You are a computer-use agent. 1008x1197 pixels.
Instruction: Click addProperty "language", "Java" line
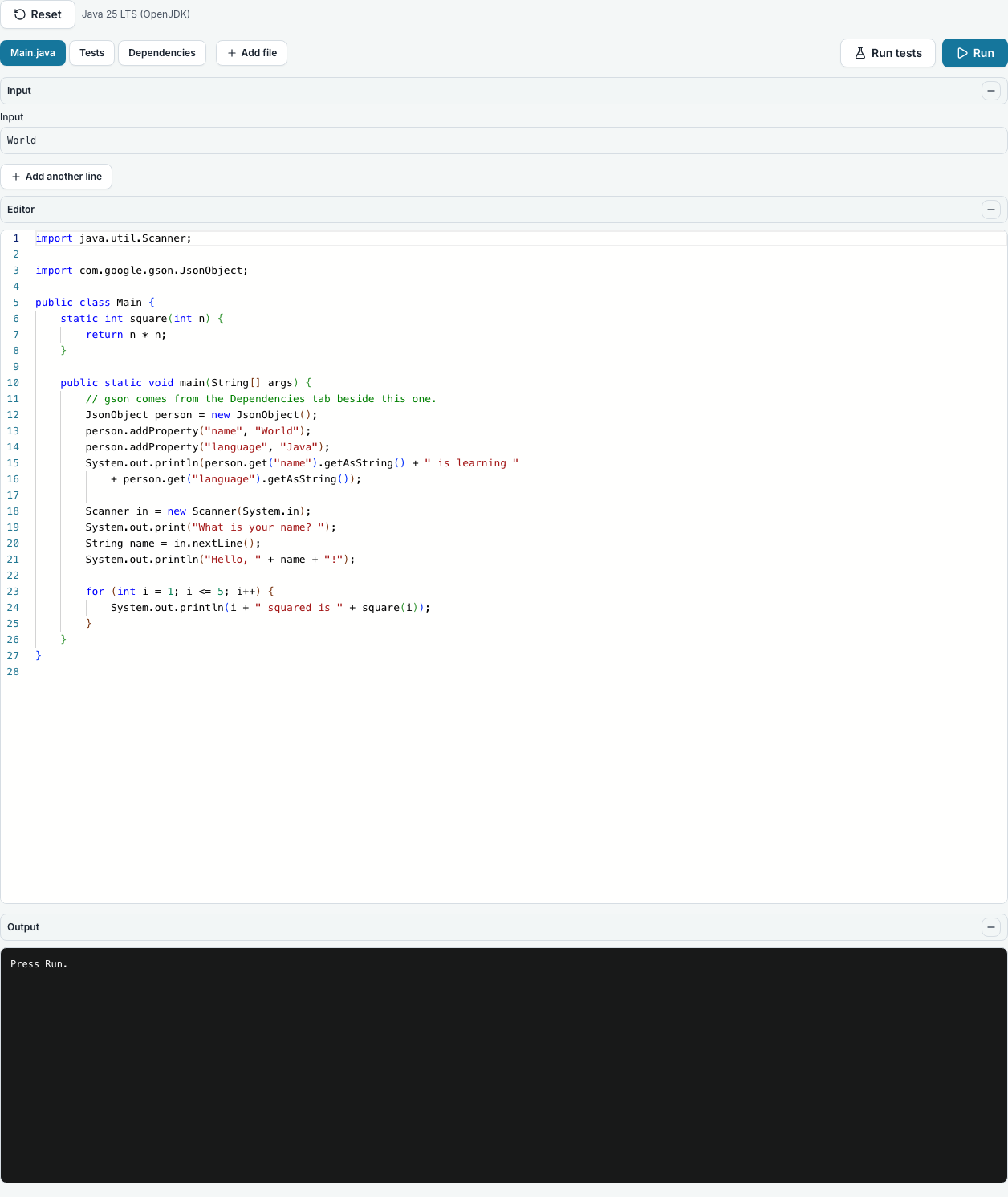208,447
